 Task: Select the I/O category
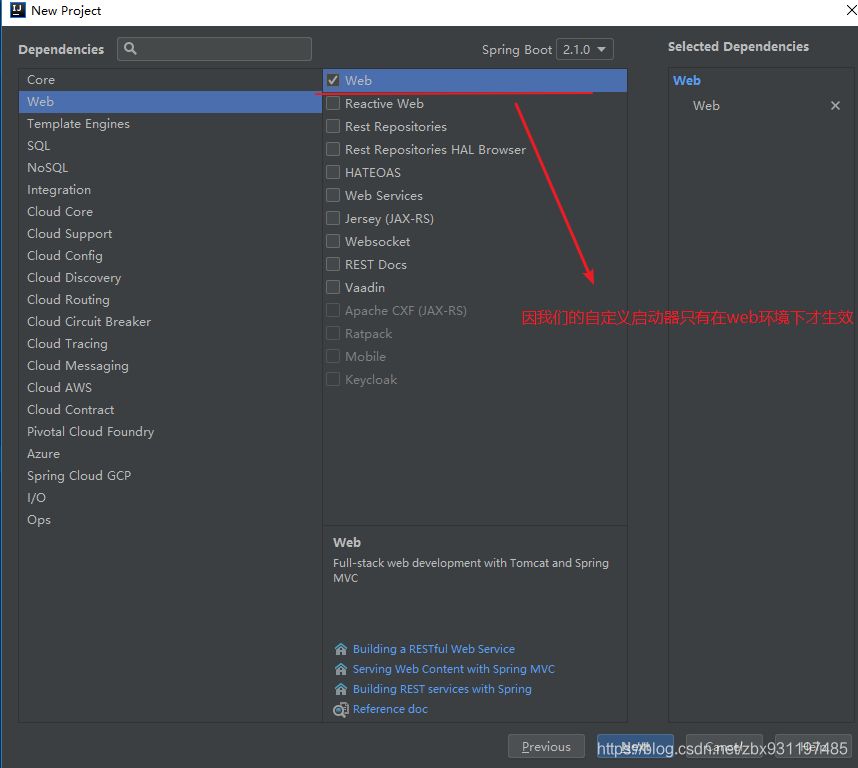coord(170,497)
